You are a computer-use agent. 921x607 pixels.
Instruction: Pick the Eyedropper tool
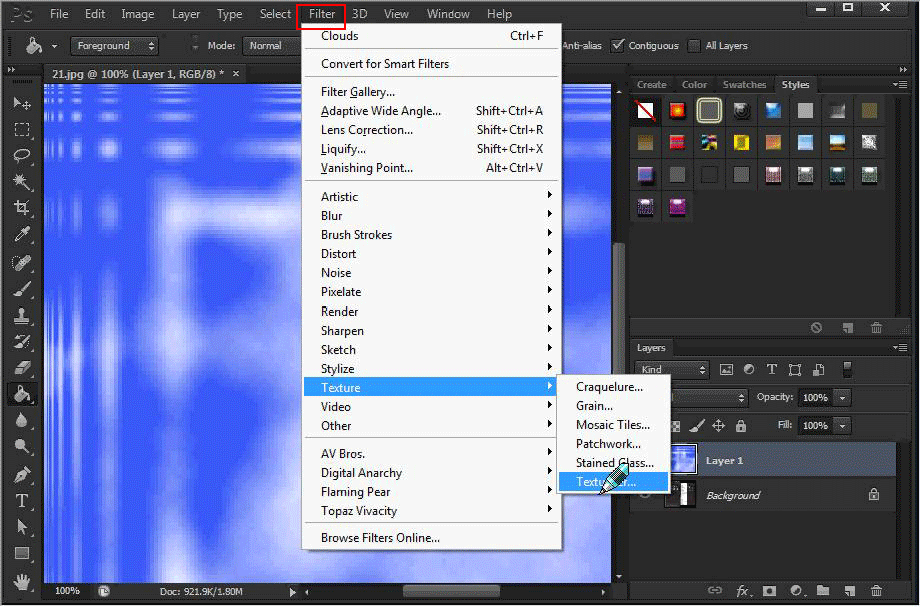click(x=21, y=235)
